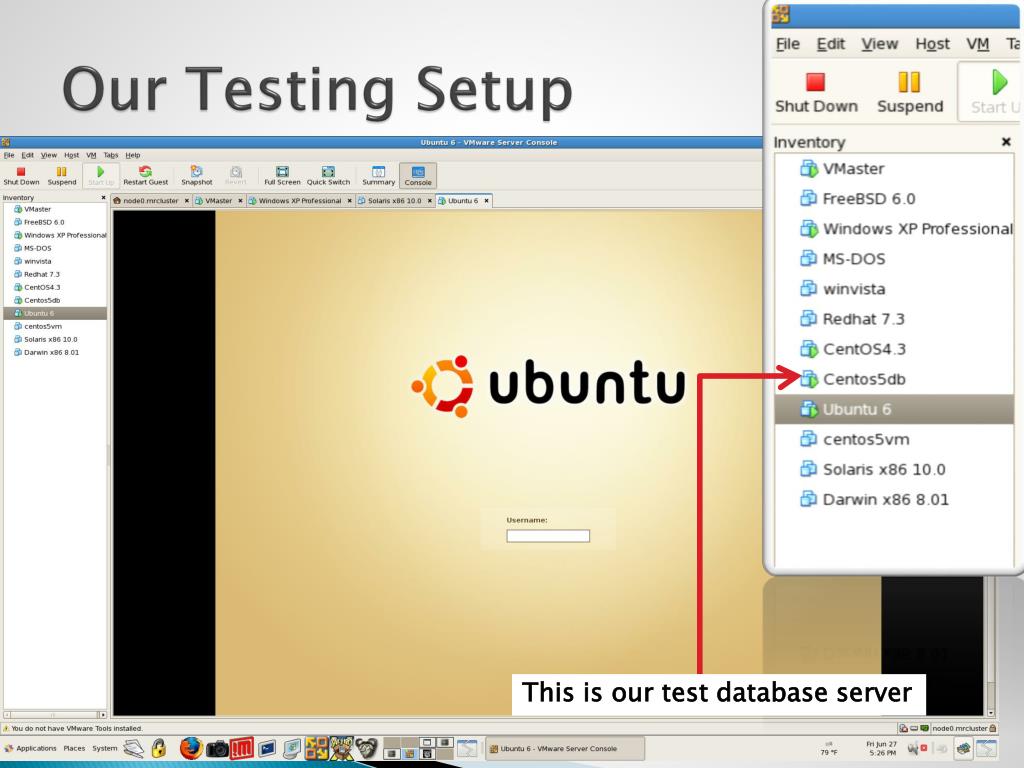Open the View menu in the enlarged callout
This screenshot has height=768, width=1024.
[x=880, y=44]
